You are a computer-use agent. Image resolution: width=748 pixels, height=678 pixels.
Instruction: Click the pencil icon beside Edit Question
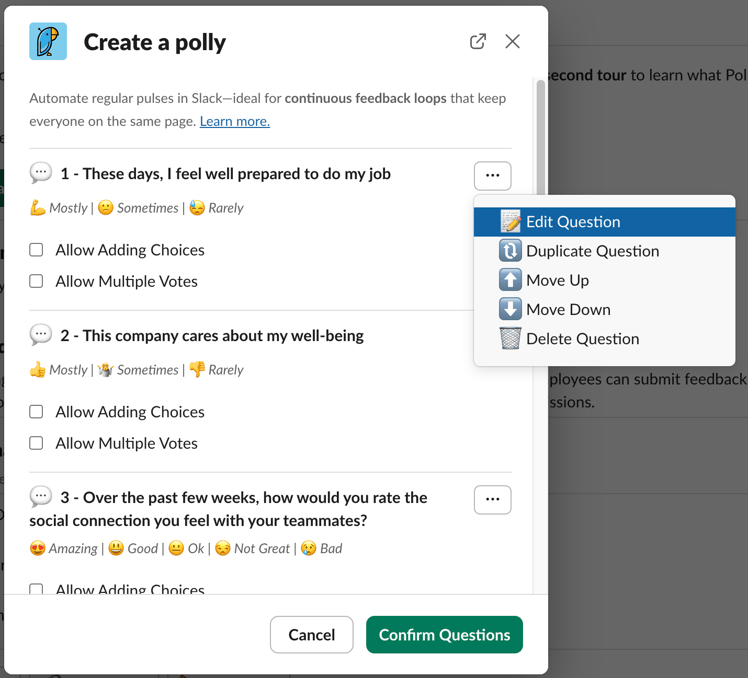(510, 222)
